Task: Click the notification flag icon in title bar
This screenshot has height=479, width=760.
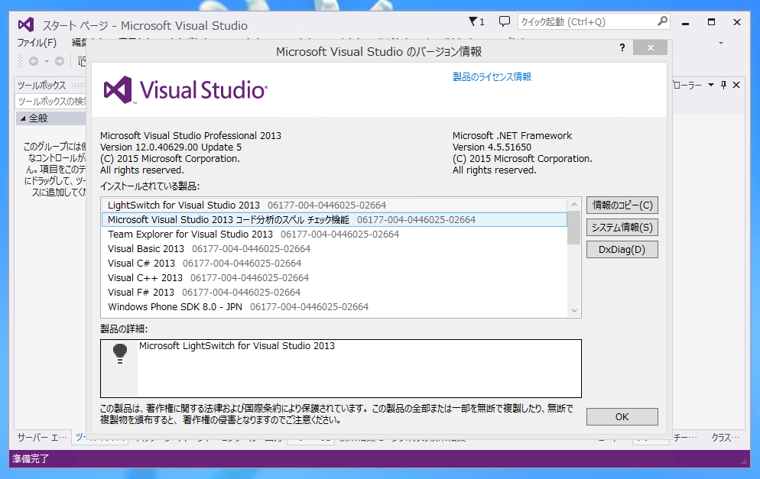Action: tap(474, 21)
